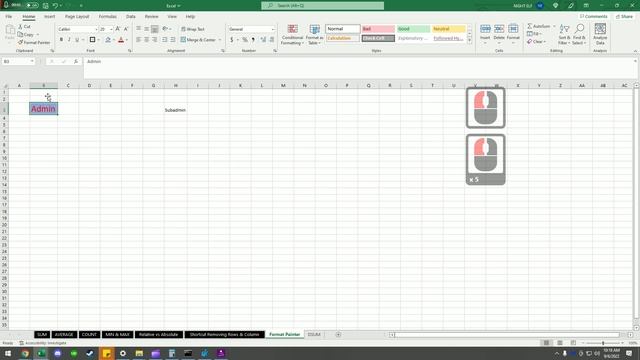
Task: Toggle Middle Align
Action: pyautogui.click(x=147, y=29)
